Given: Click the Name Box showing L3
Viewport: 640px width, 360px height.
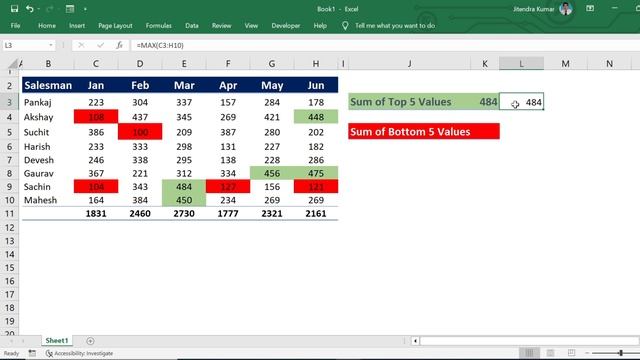Looking at the screenshot, I should coord(24,45).
